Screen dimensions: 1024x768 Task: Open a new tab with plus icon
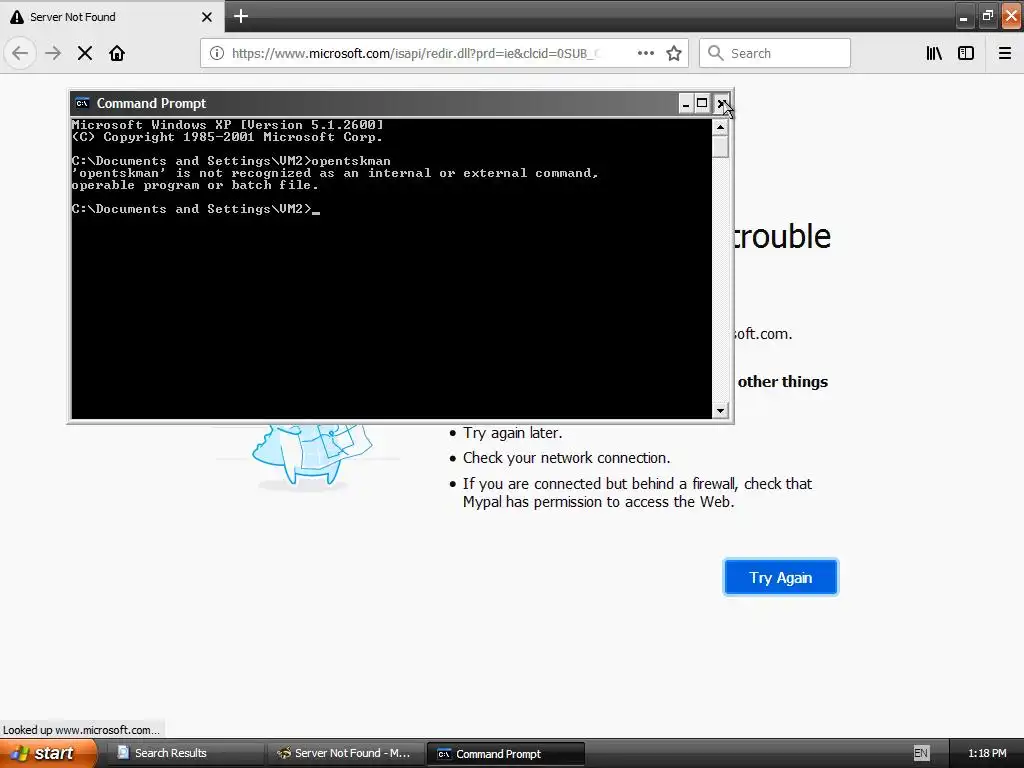(x=241, y=16)
